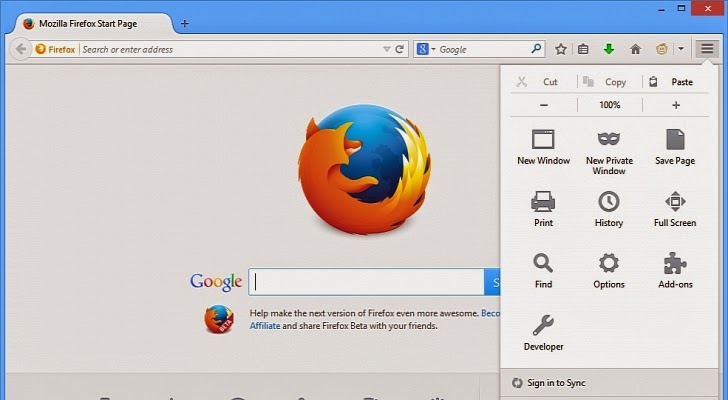Click the Affiliate link
The image size is (728, 400).
[265, 326]
